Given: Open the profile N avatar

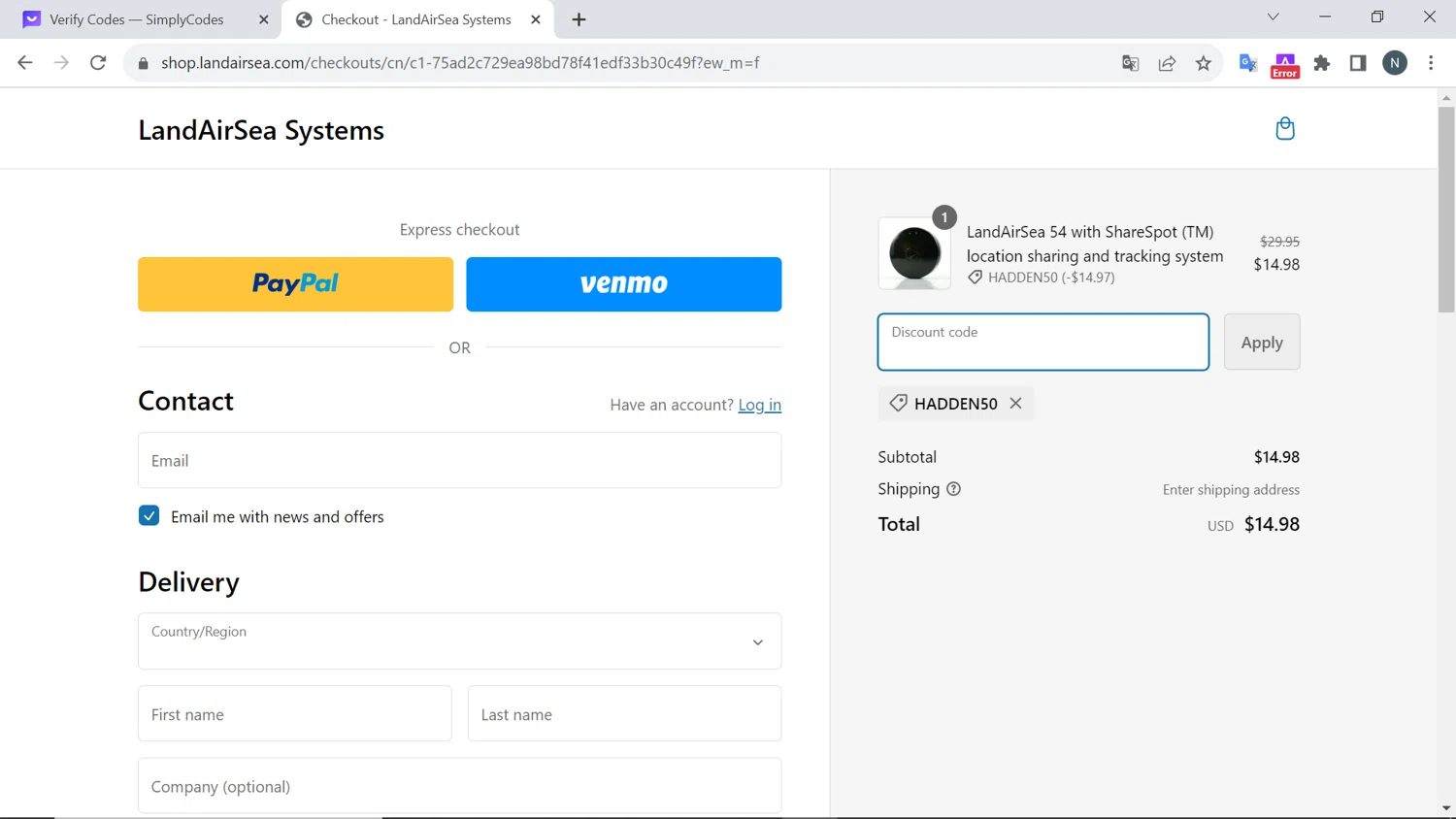Looking at the screenshot, I should (1395, 63).
